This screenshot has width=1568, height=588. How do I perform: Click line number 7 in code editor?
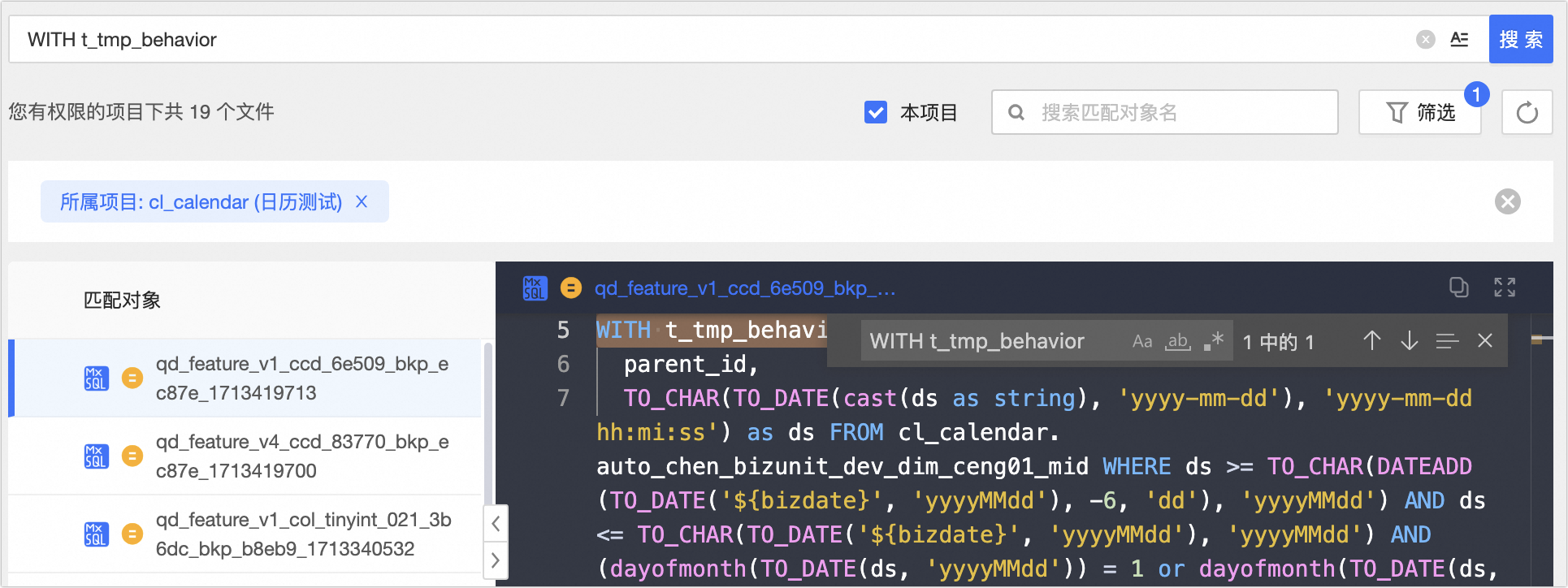pyautogui.click(x=563, y=398)
